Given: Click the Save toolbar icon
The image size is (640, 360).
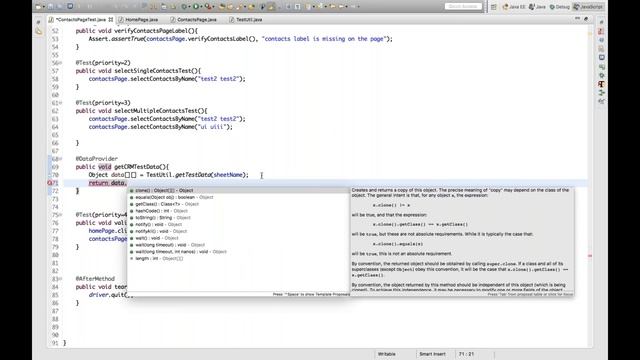Looking at the screenshot, I should [x=51, y=7].
